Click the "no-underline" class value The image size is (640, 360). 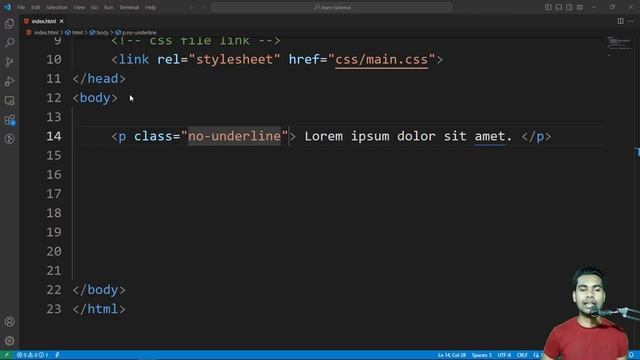[x=234, y=136]
